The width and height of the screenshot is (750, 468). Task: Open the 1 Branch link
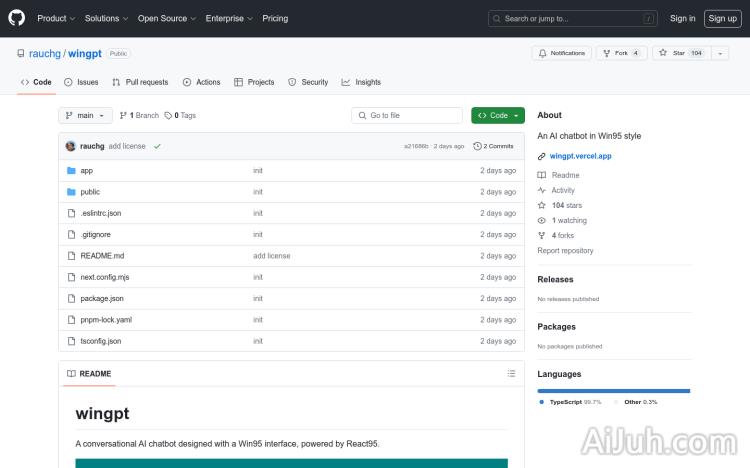(x=139, y=115)
